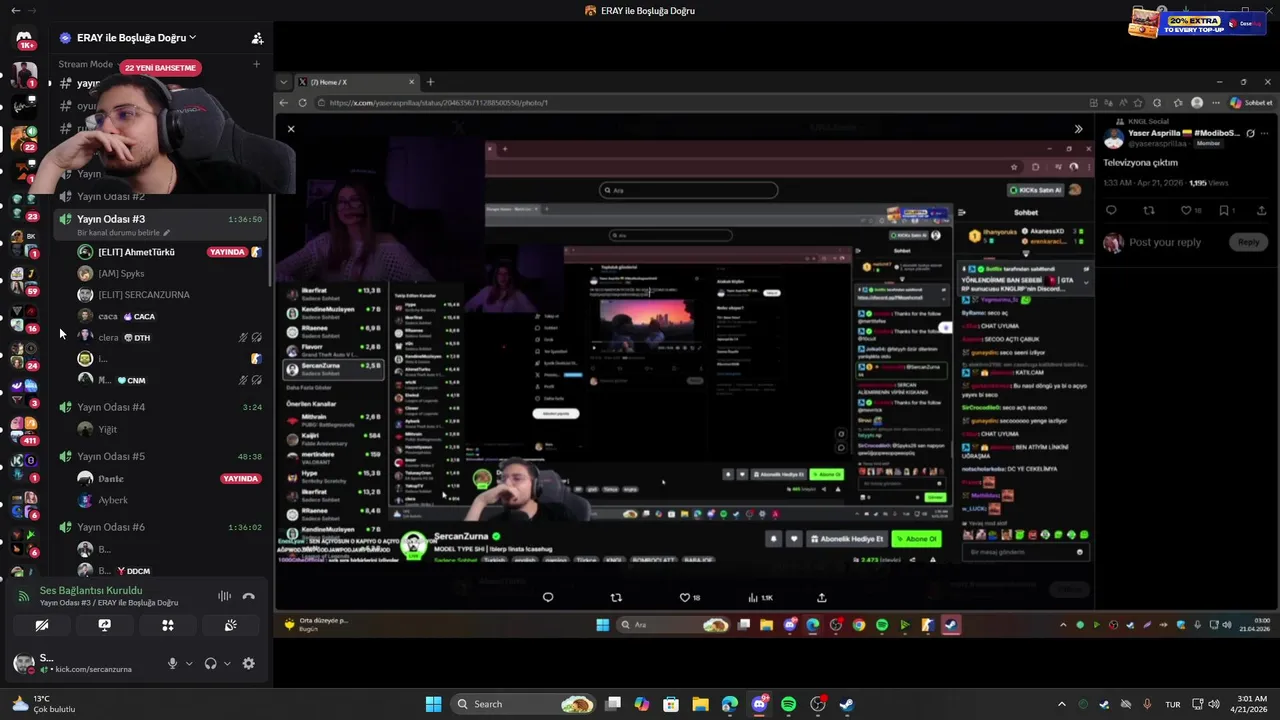Turn on camera in Discord voice panel
Image resolution: width=1280 pixels, height=720 pixels.
tap(42, 625)
